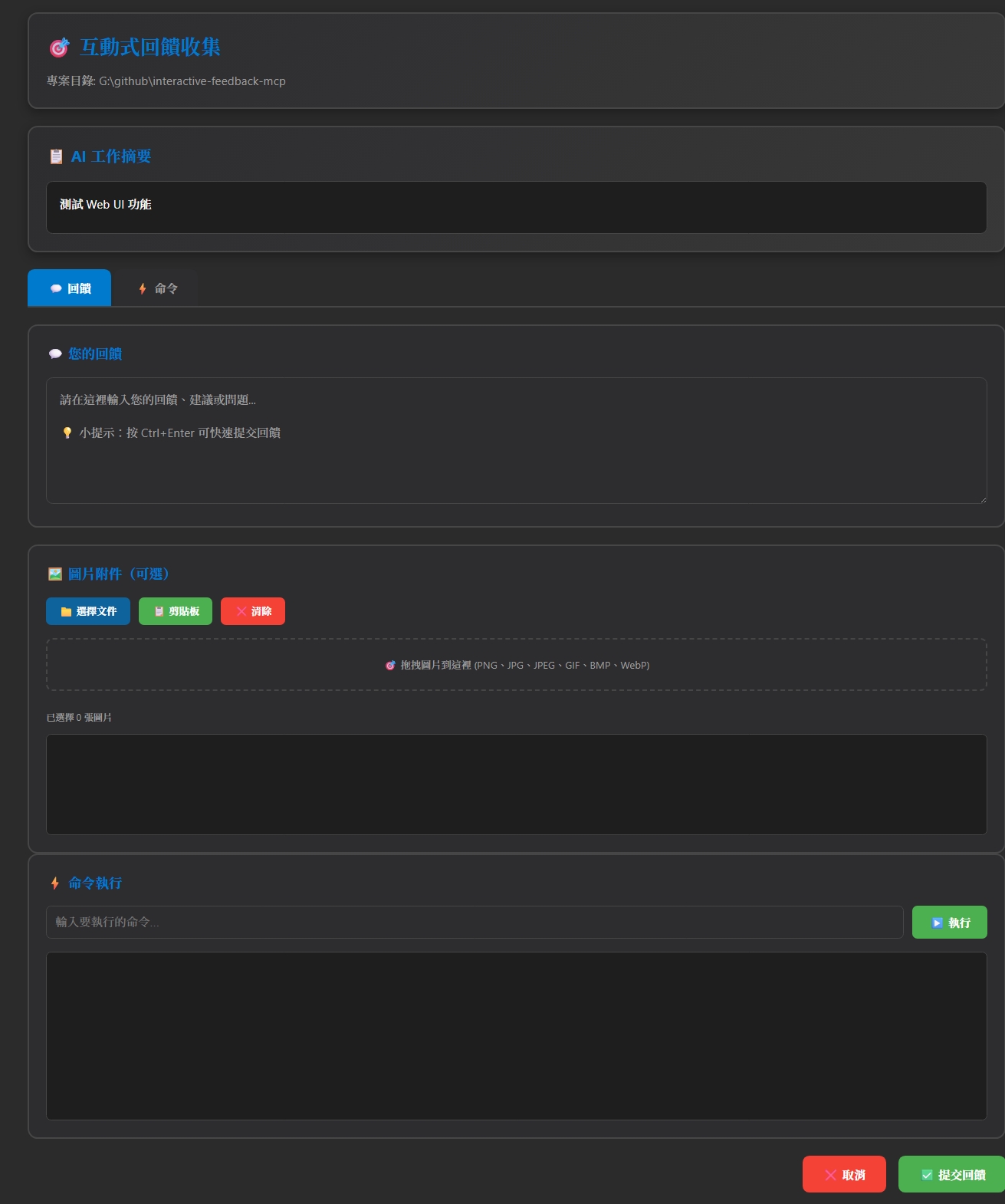
Task: Click the picture icon beside 圖片附件
Action: pos(55,574)
